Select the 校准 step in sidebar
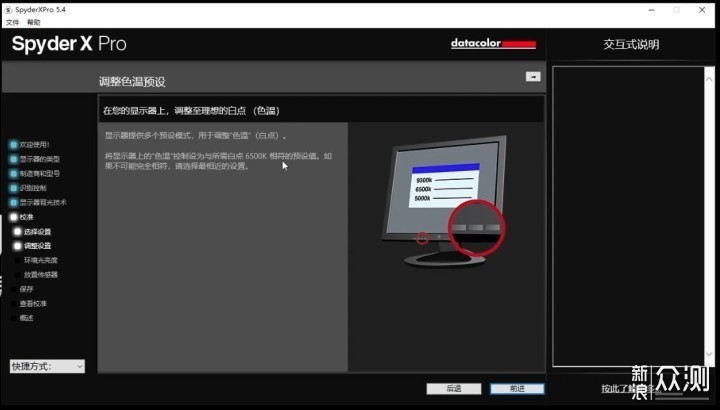Screen dimensions: 720x410 22,217
